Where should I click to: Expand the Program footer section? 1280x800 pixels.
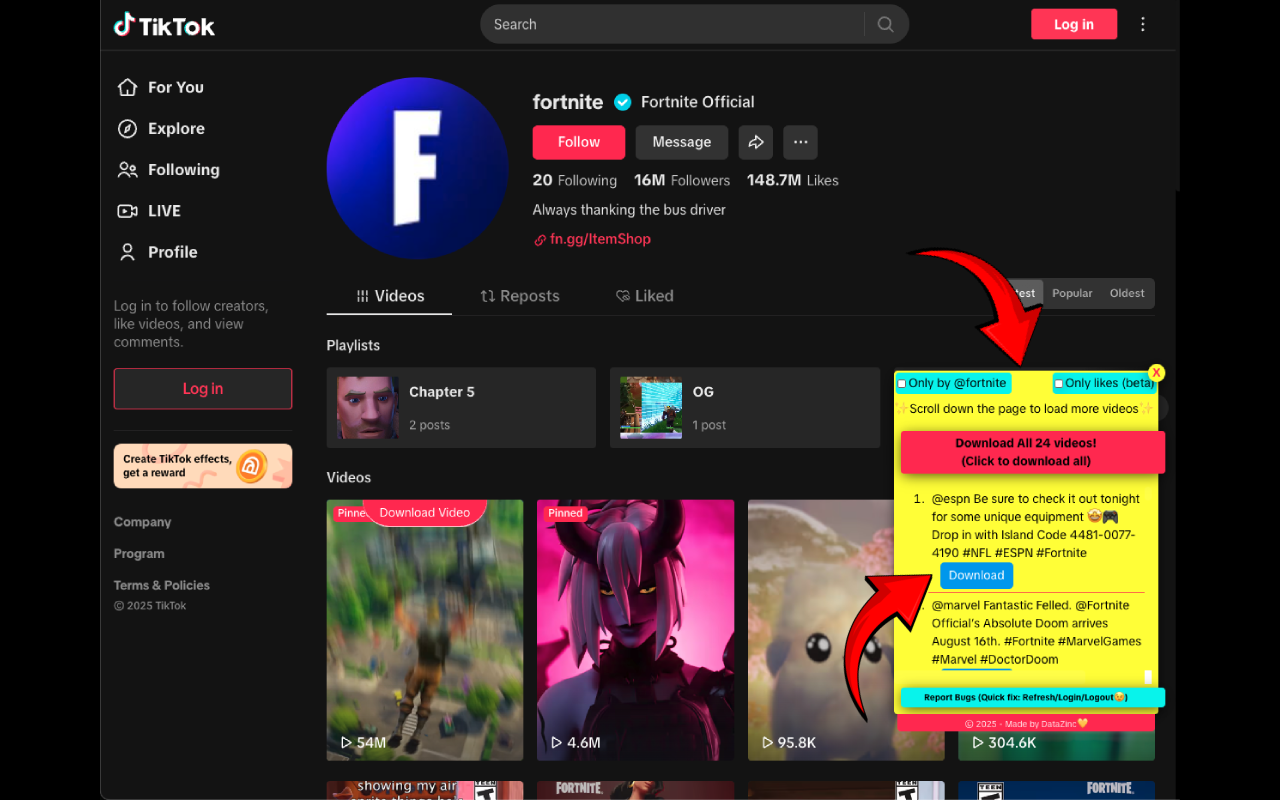pos(139,554)
